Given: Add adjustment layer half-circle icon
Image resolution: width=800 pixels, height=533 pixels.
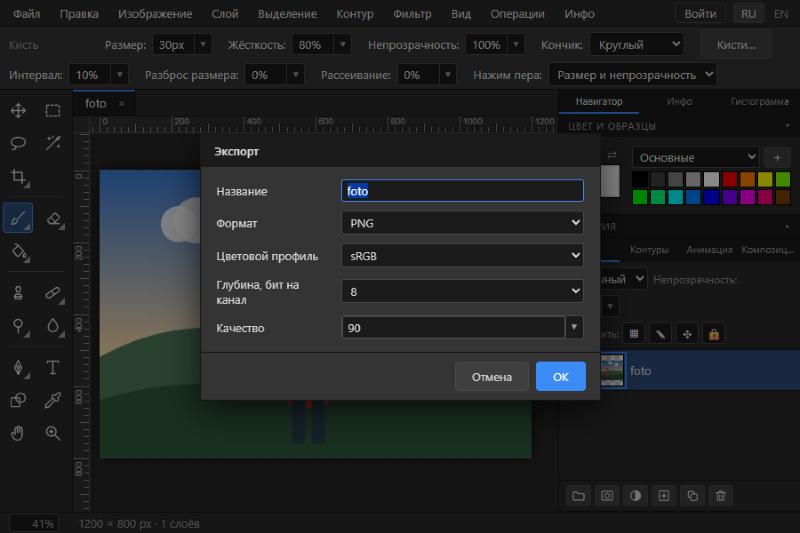Looking at the screenshot, I should (635, 496).
